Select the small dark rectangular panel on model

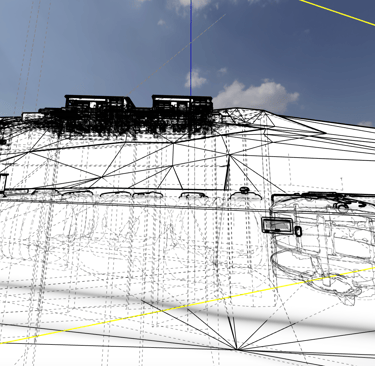[277, 226]
